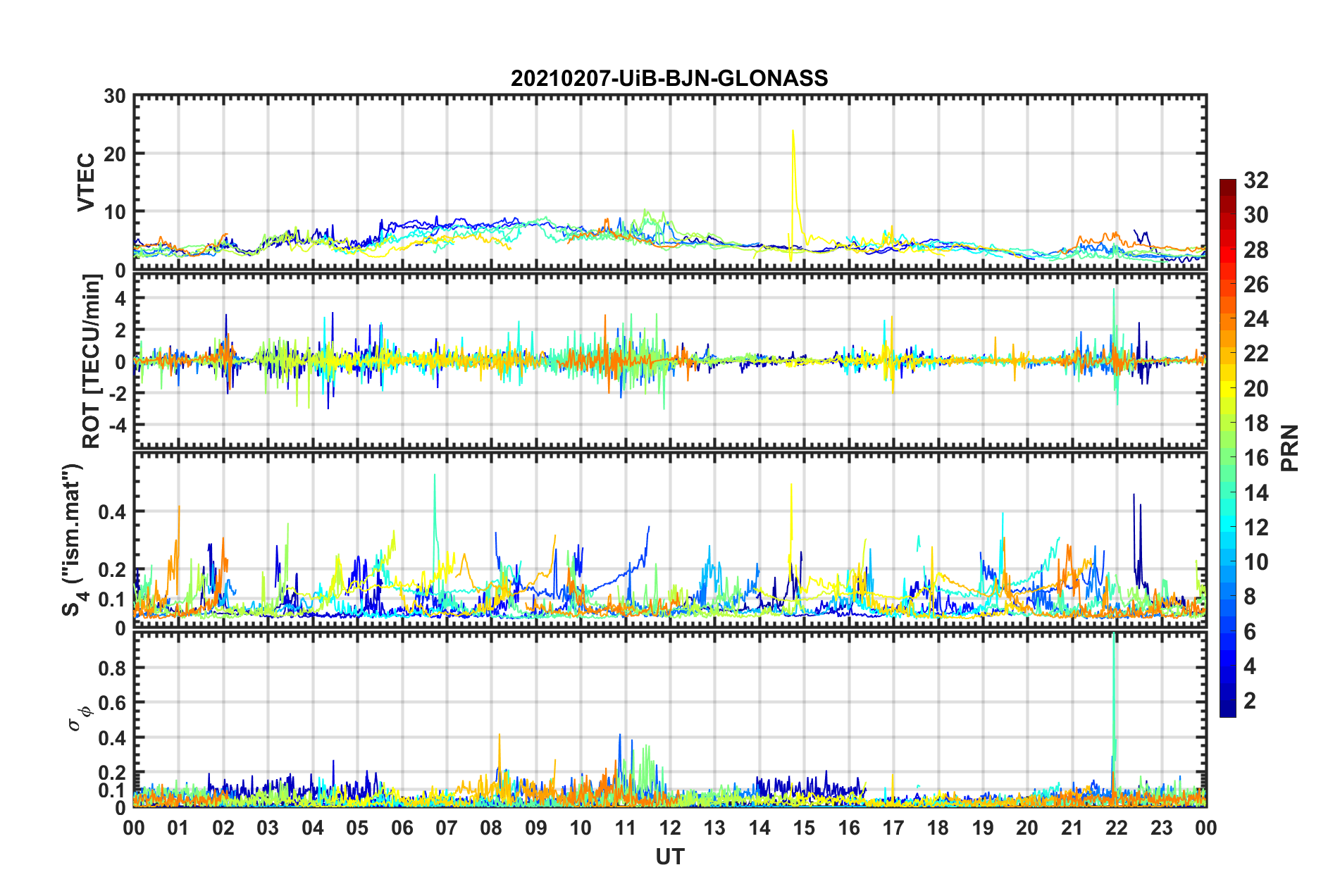
Task: Click the 24 label on the PRN colorbar
Action: pyautogui.click(x=1256, y=319)
